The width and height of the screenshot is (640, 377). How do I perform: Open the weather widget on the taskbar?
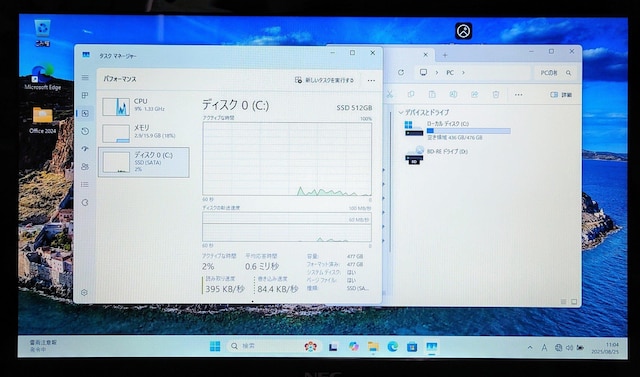point(43,346)
